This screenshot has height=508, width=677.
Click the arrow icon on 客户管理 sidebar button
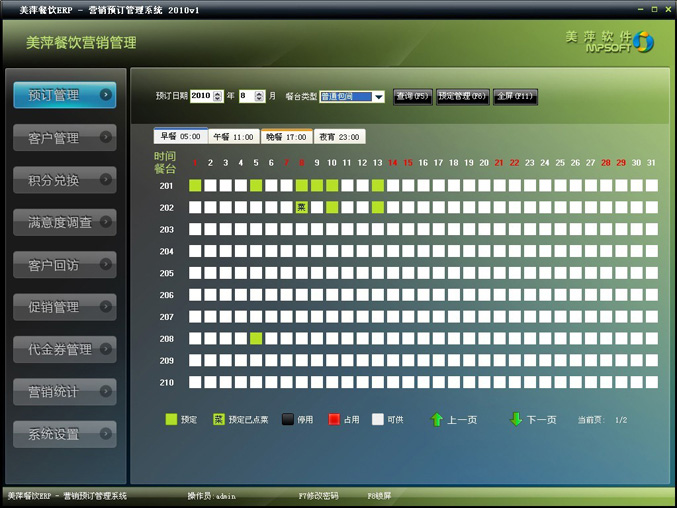pyautogui.click(x=105, y=137)
